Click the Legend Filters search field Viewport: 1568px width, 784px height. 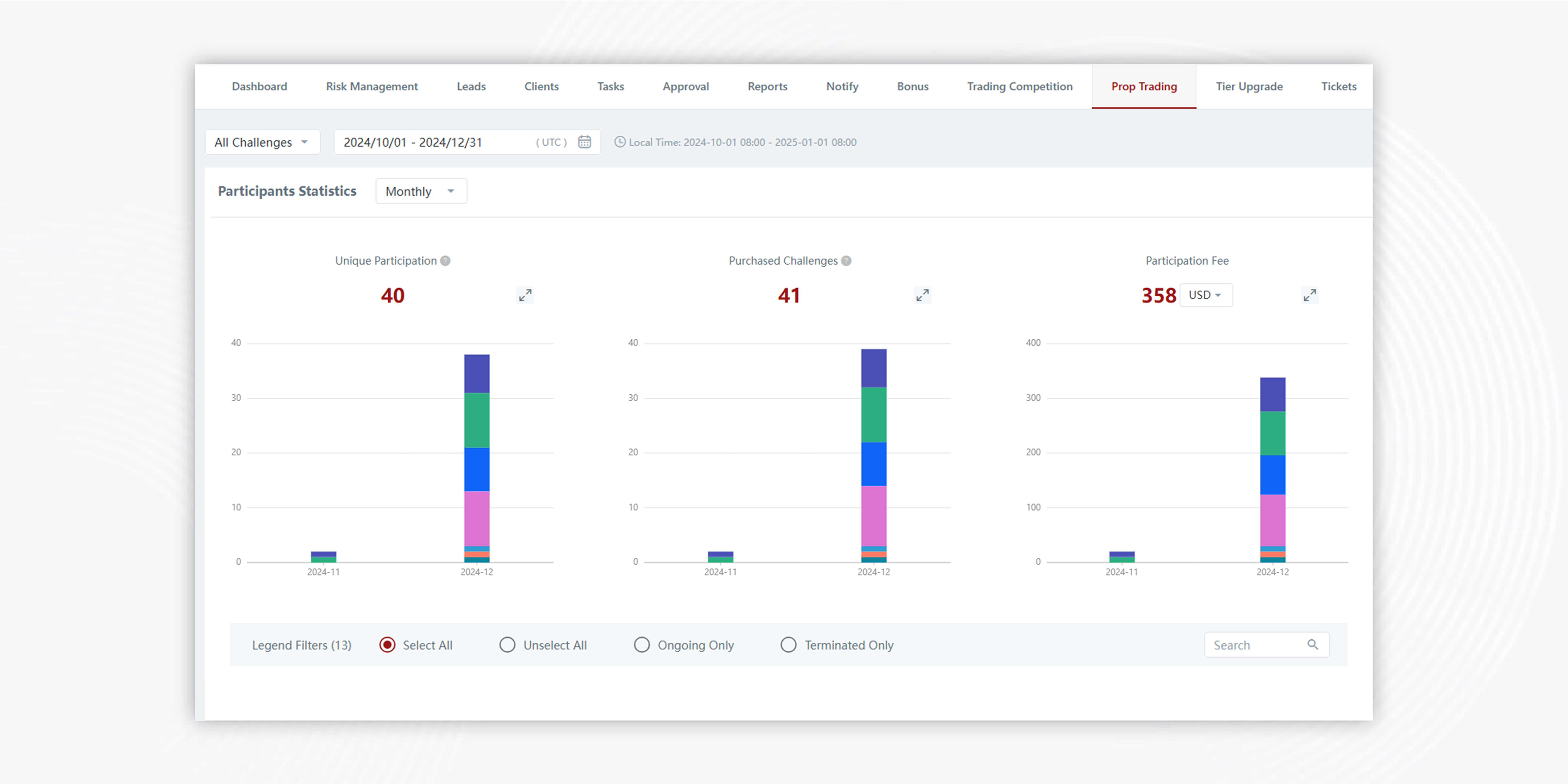[1267, 645]
